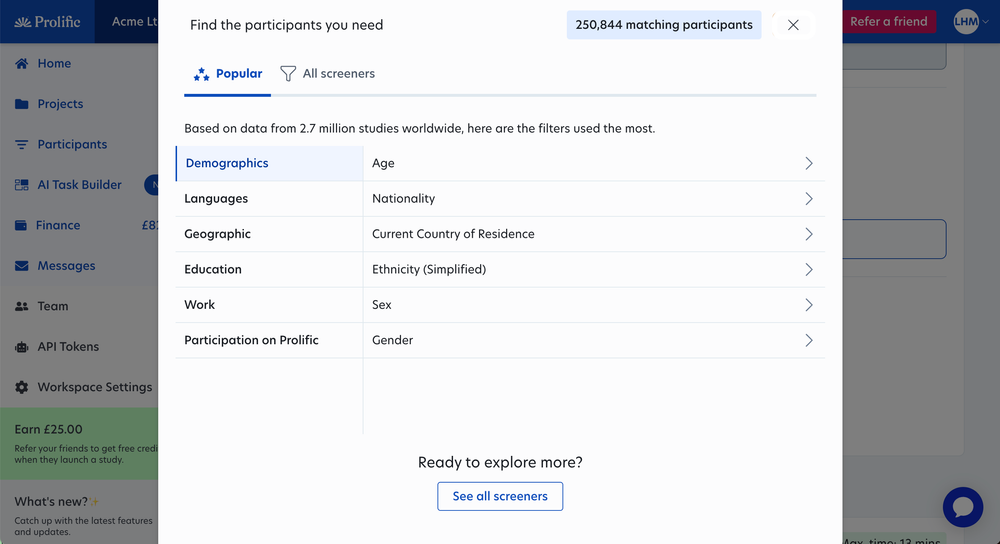Click the Age filter label
The height and width of the screenshot is (544, 1000).
[x=383, y=163]
